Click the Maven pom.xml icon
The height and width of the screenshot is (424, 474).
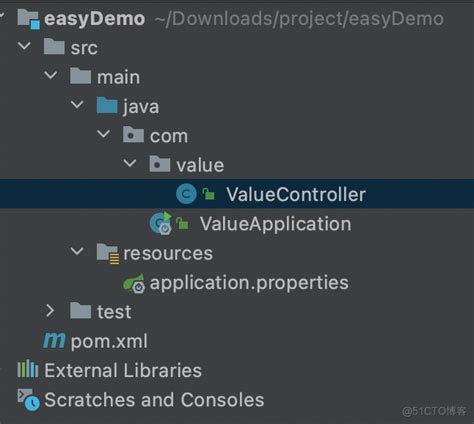click(54, 341)
